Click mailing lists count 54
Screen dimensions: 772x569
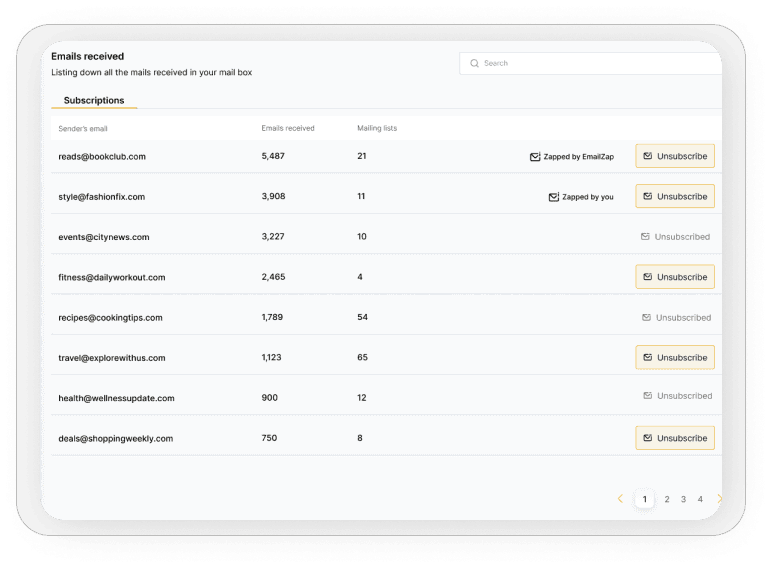362,317
